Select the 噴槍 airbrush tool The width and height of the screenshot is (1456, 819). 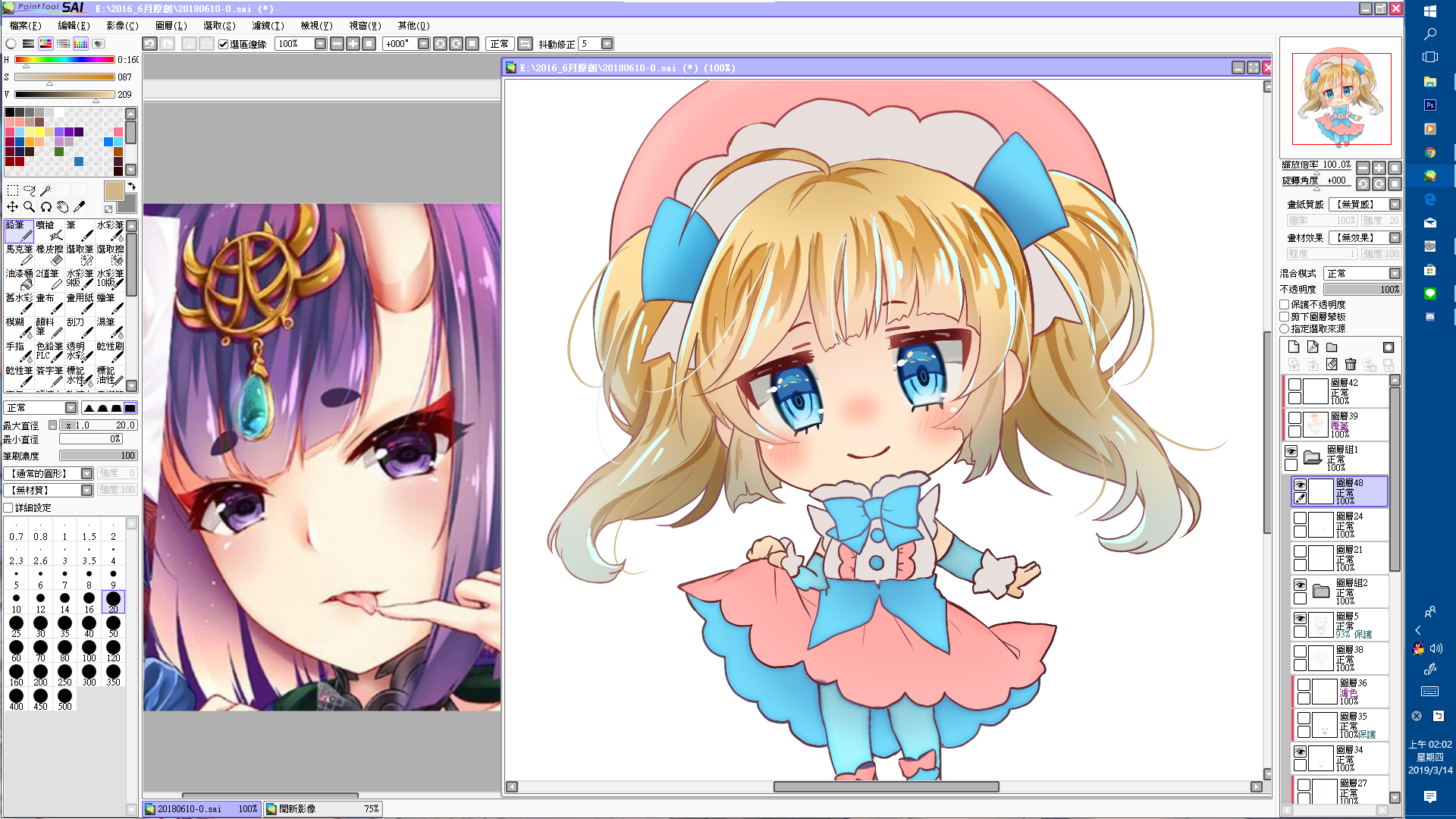[49, 231]
